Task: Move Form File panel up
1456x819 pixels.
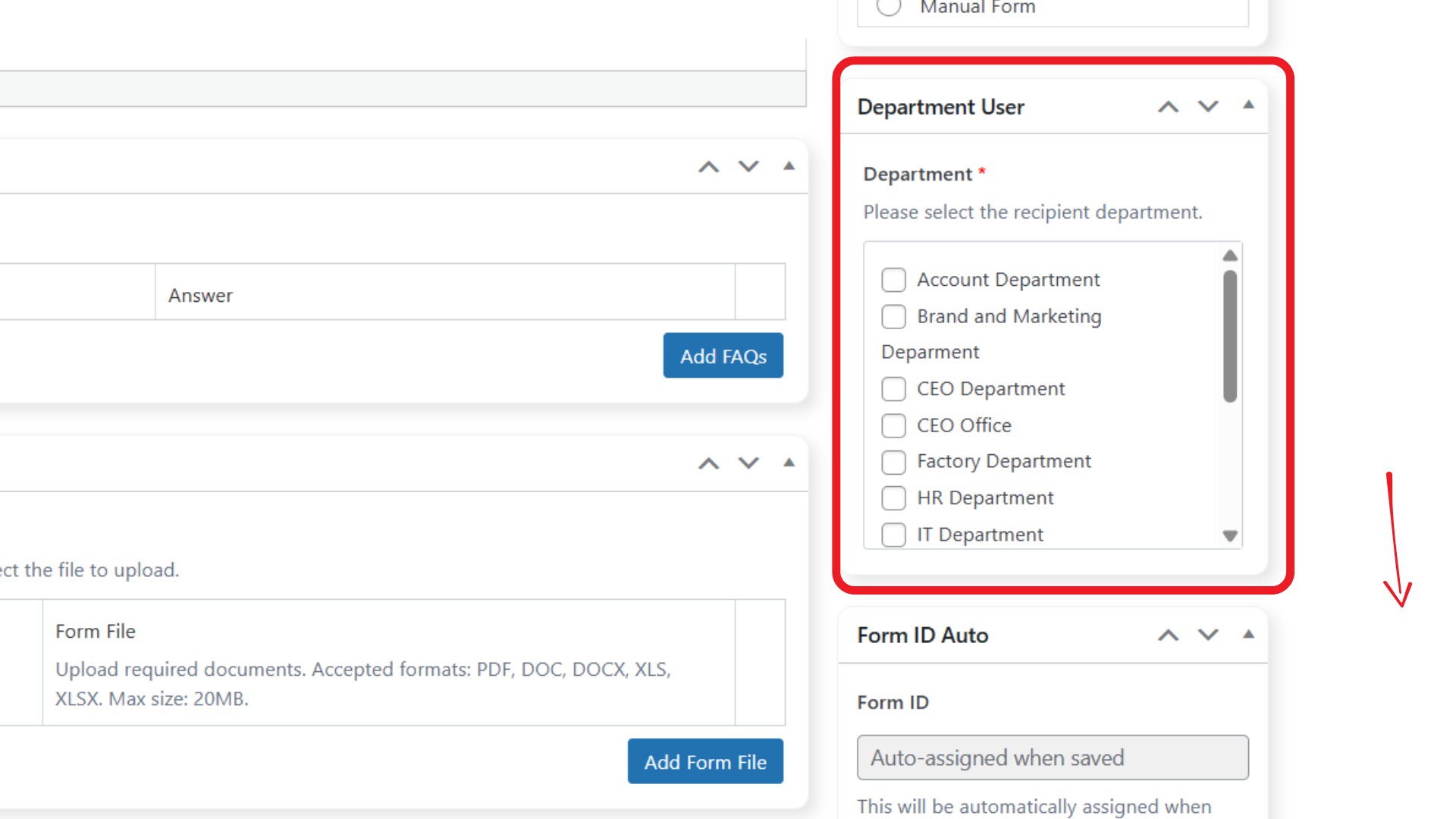Action: coord(708,463)
